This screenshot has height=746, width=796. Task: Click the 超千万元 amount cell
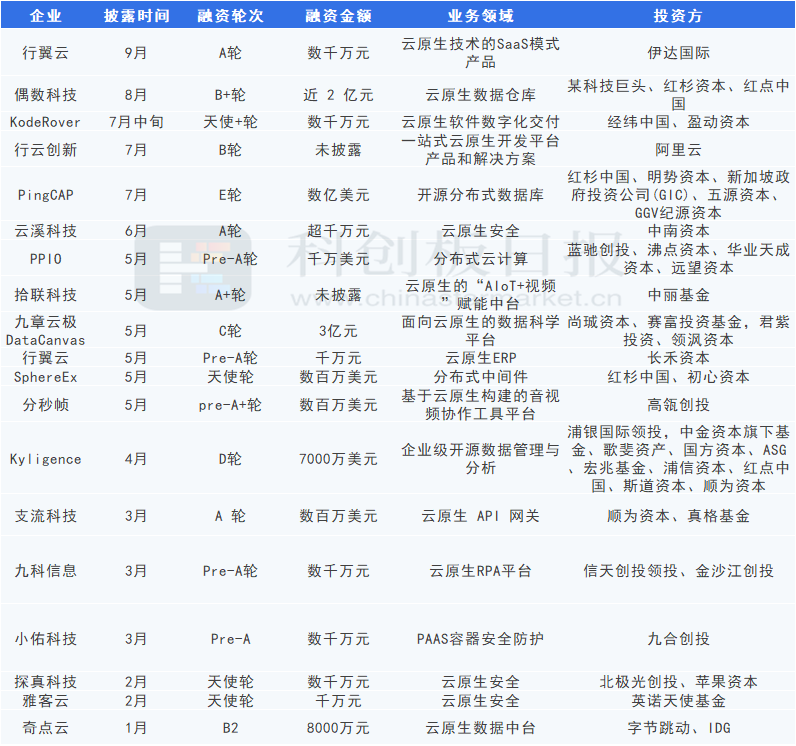click(x=339, y=231)
